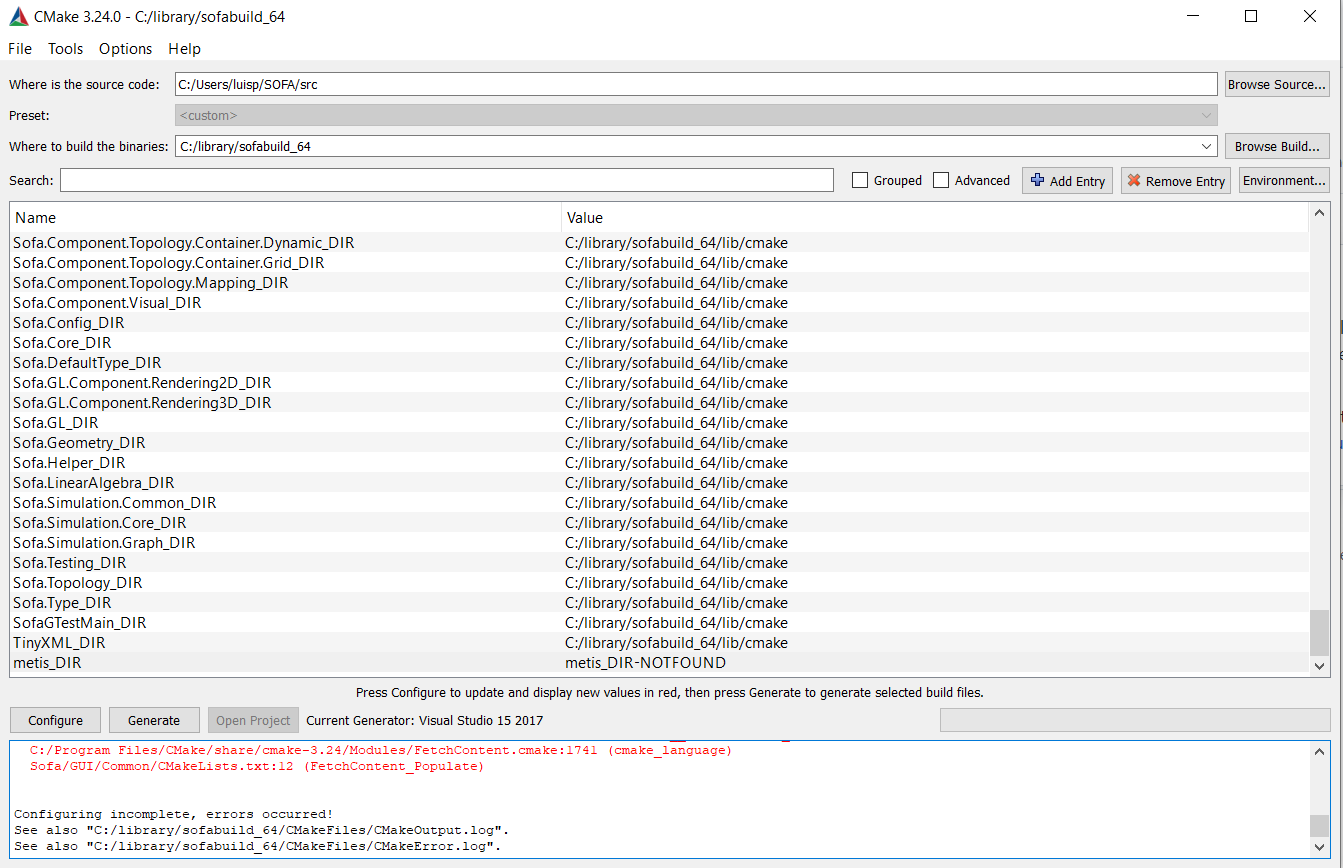Click the cache list scrollbar up arrow
Image resolution: width=1343 pixels, height=868 pixels.
coord(1320,213)
